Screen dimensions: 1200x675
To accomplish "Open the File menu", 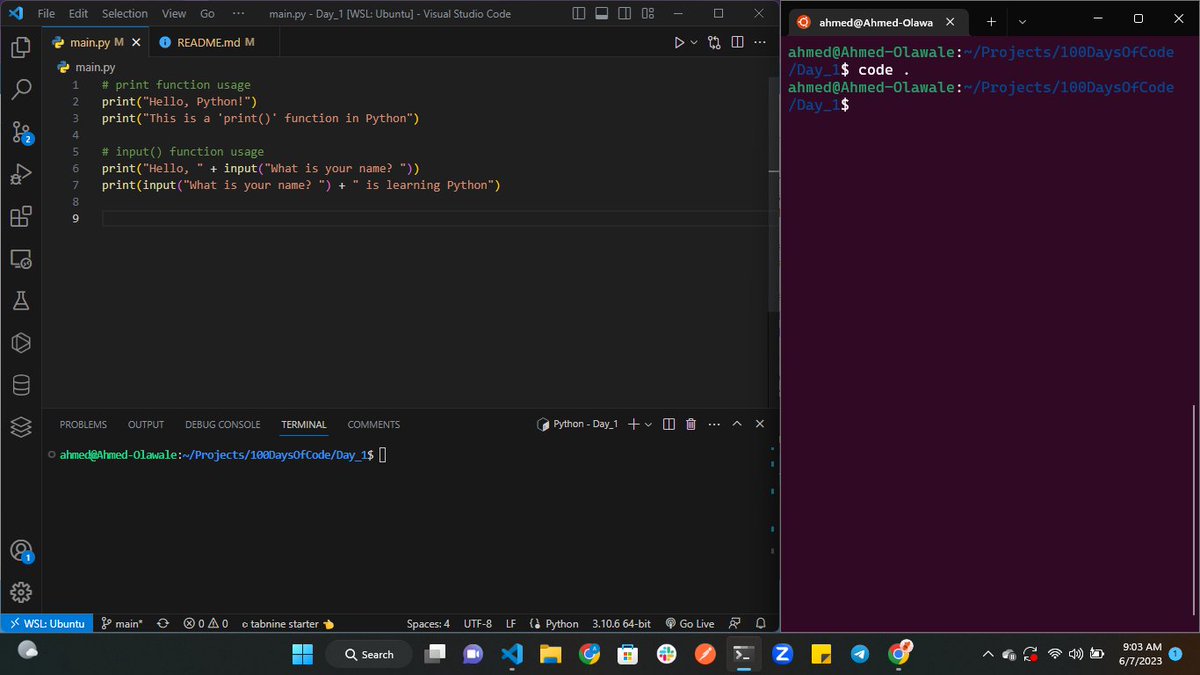I will [46, 14].
